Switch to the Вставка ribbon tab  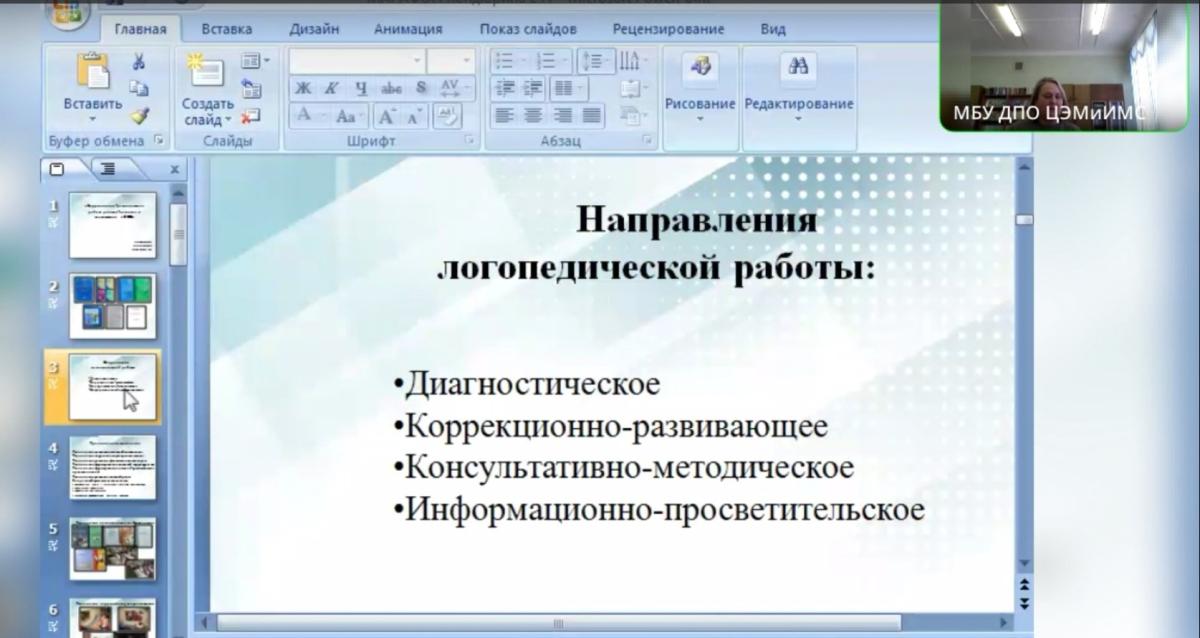226,29
